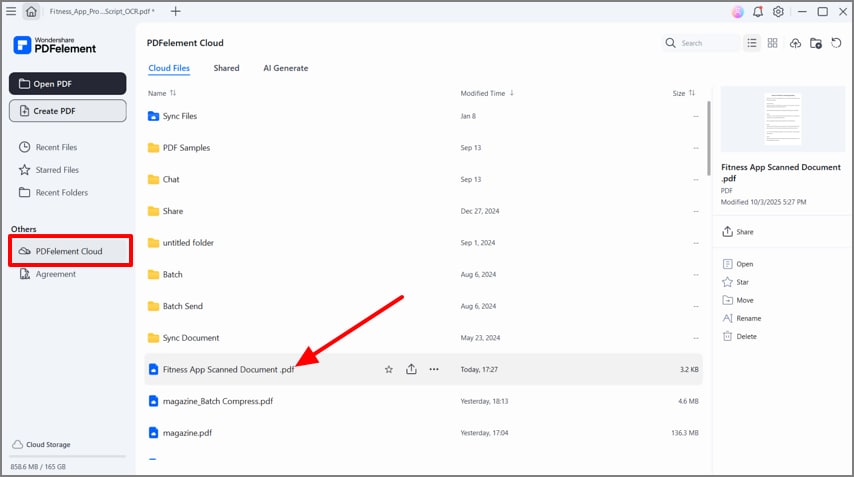Go to the Home icon tab
The height and width of the screenshot is (477, 854).
[31, 11]
